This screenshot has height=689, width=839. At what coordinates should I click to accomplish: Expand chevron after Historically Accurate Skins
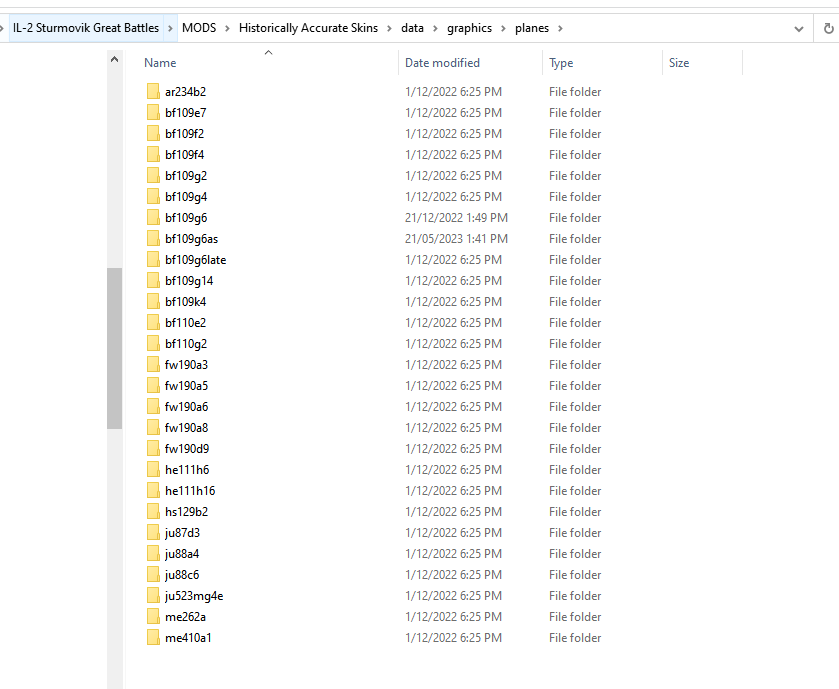390,28
